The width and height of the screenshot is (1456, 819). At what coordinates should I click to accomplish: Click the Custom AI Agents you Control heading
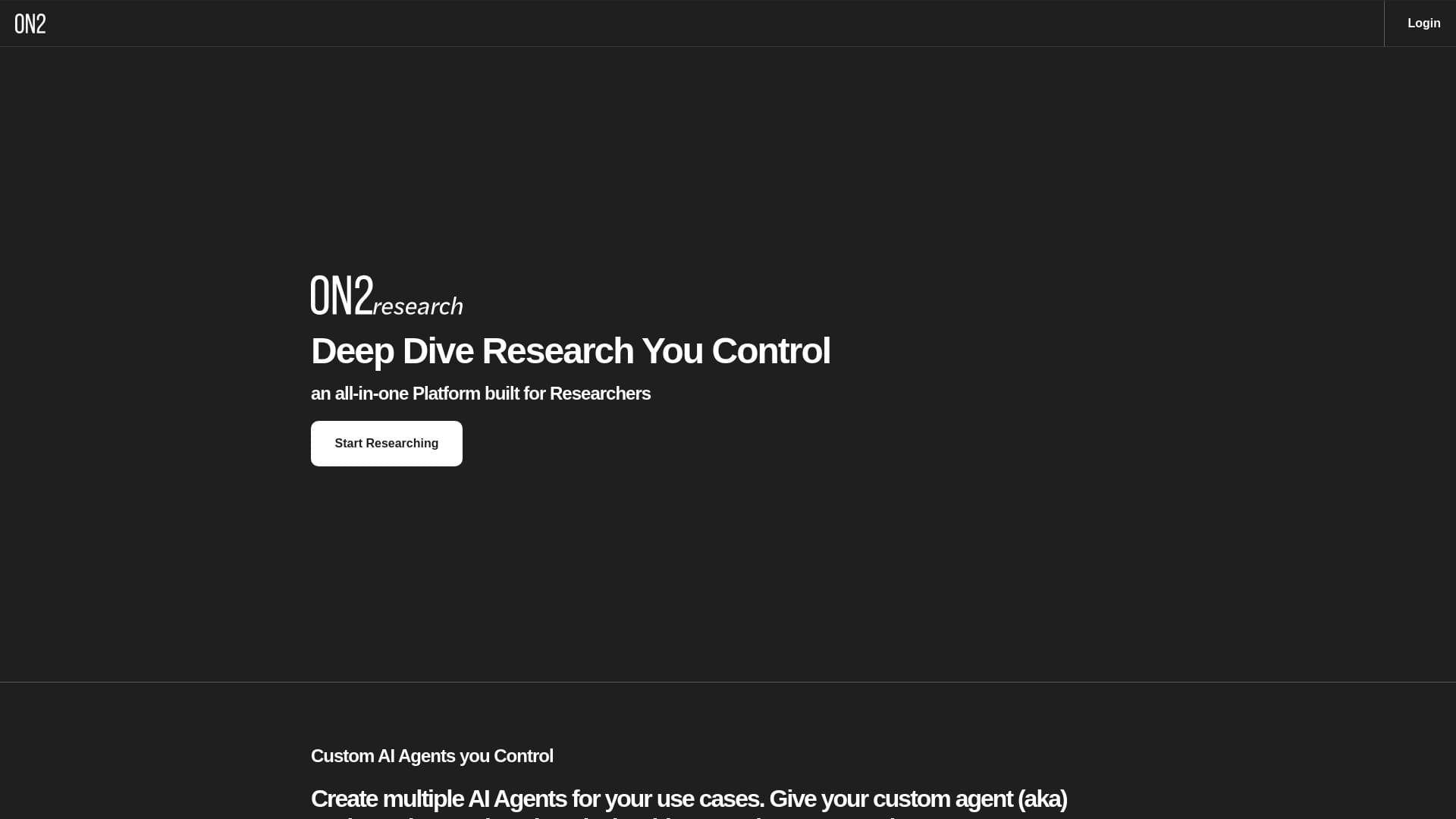(x=431, y=756)
